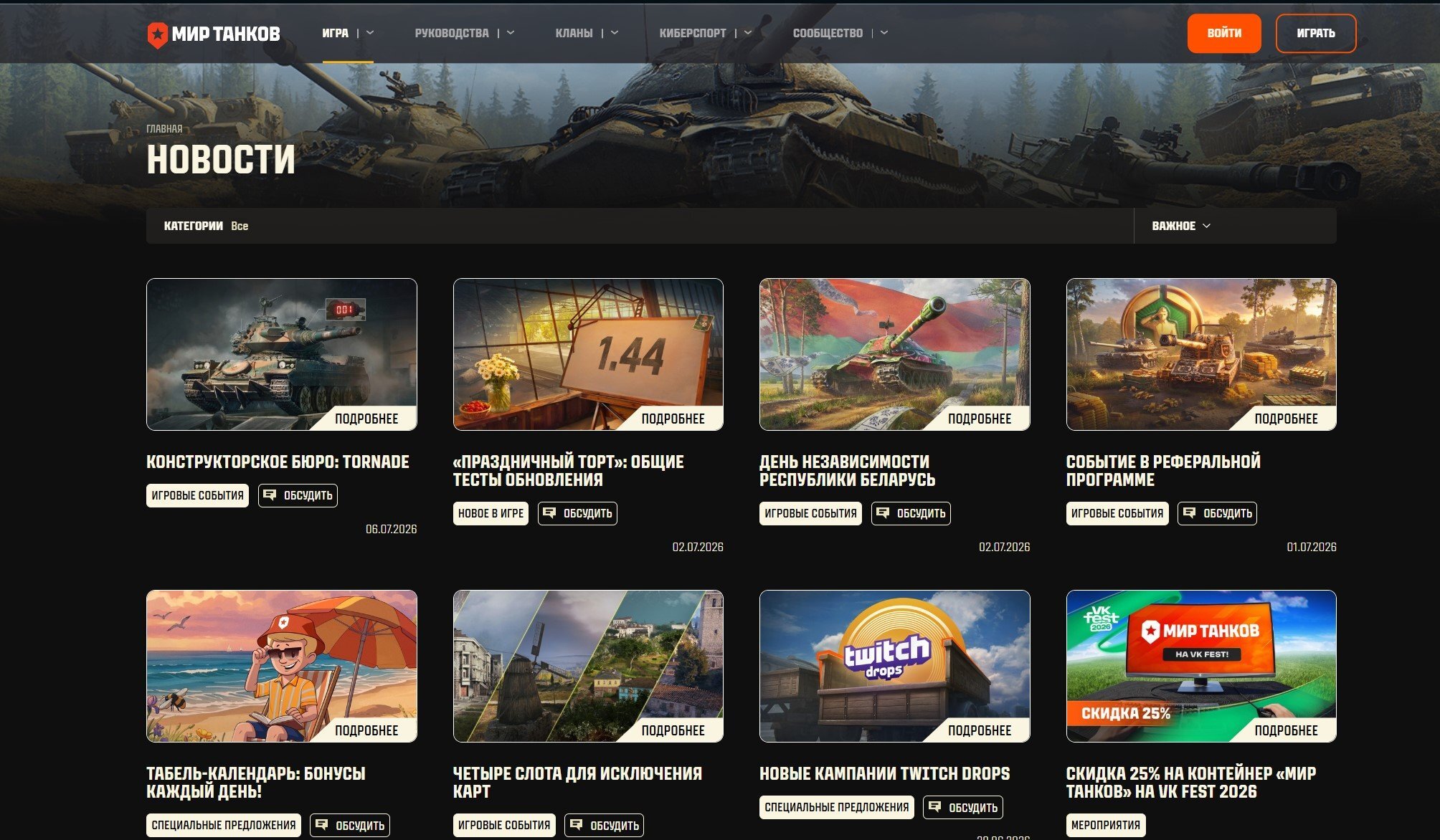Expand the Кланы dropdown chevron
This screenshot has height=840, width=1440.
(615, 33)
